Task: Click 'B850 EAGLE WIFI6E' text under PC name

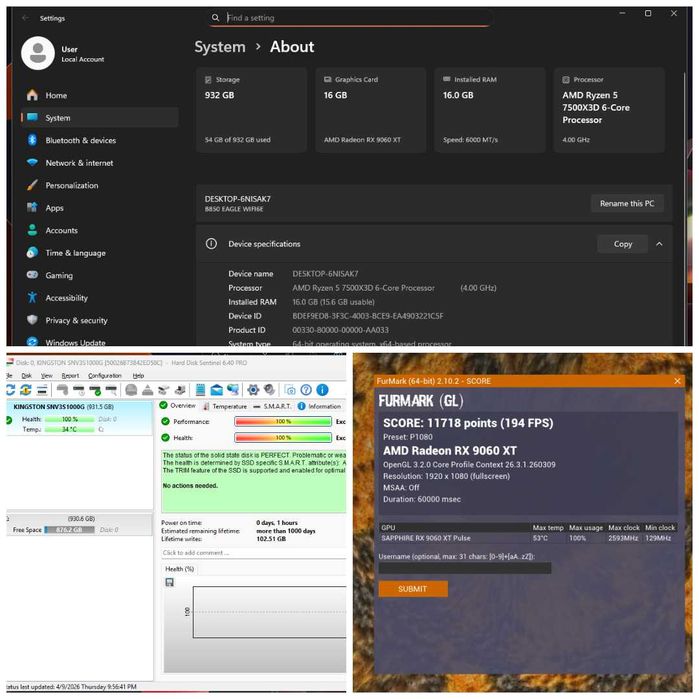Action: pyautogui.click(x=234, y=209)
